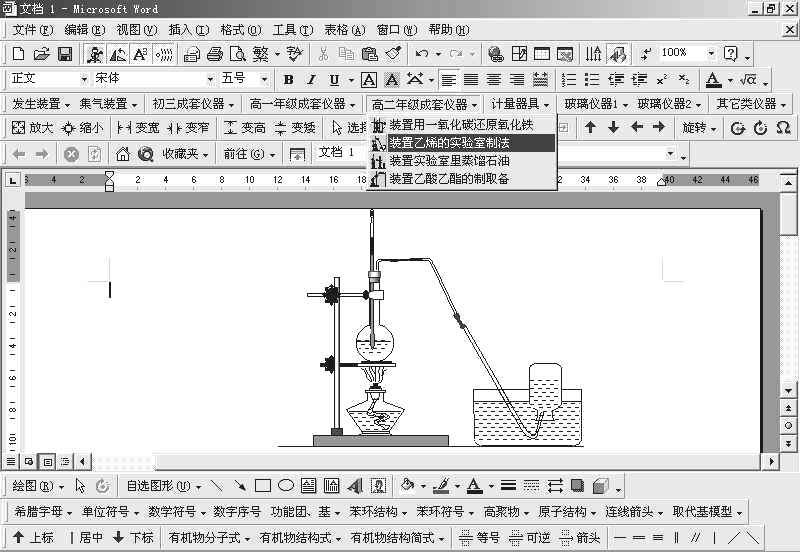Viewport: 800px width, 553px height.
Task: Open the 格式(O) menu
Action: point(241,30)
